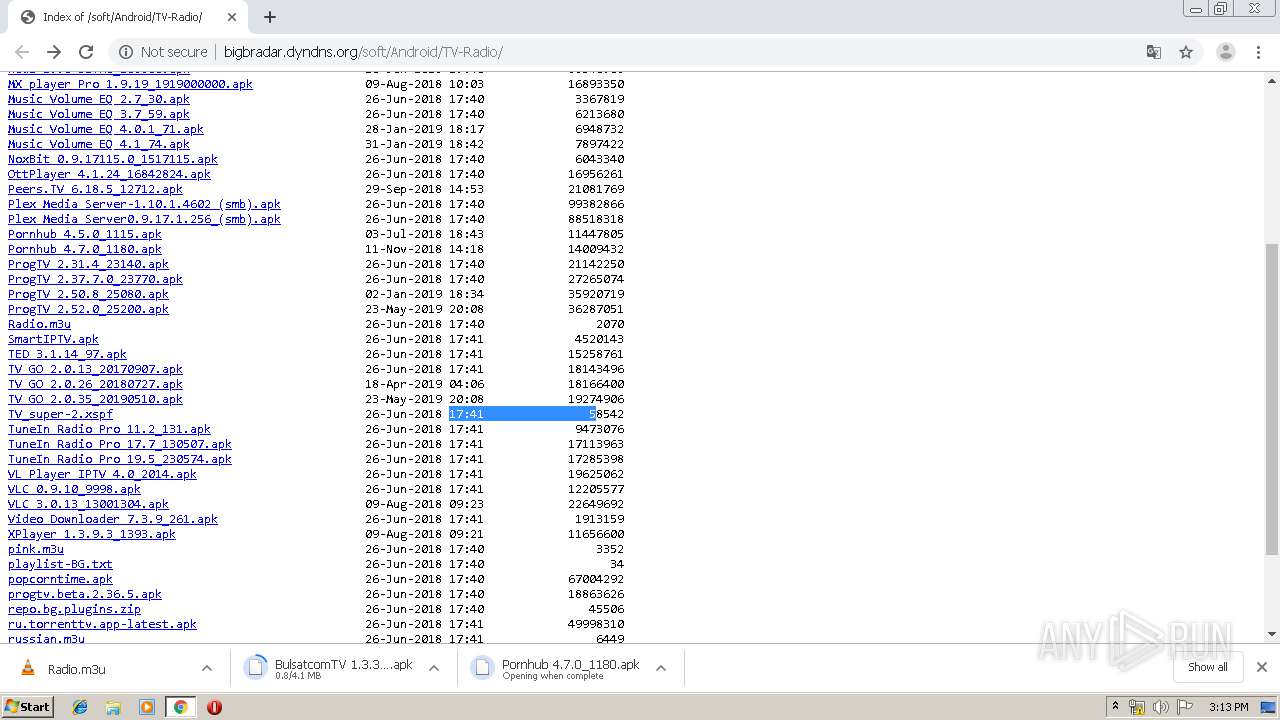Image resolution: width=1280 pixels, height=720 pixels.
Task: Open TV GO 2.0.35_20190510.apk link
Action: tap(95, 399)
